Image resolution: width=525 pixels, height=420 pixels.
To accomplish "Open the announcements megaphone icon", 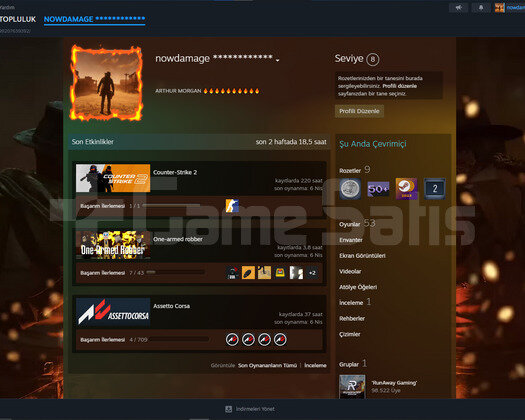I will point(458,7).
